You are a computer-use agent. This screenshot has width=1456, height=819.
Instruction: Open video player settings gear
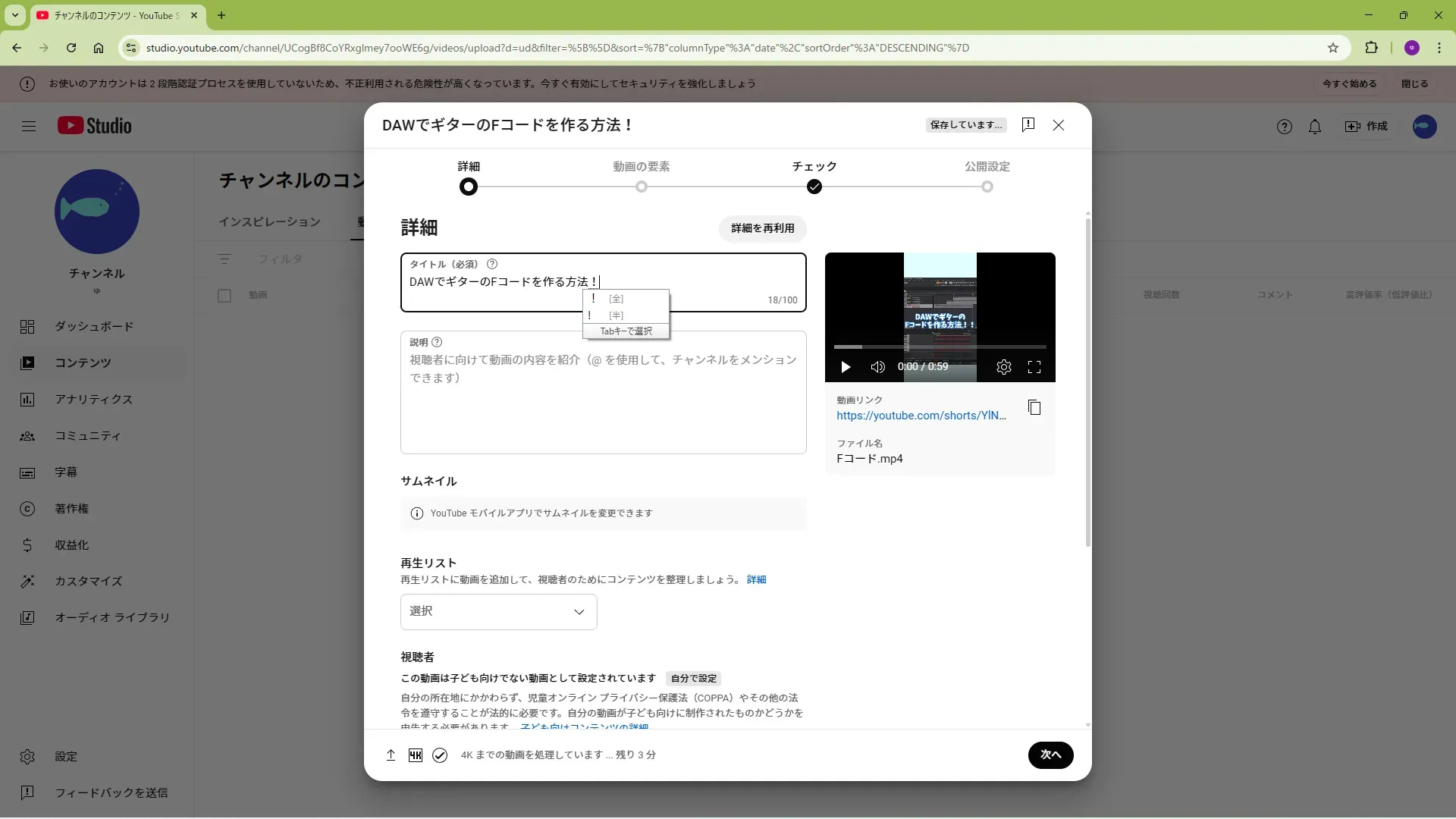tap(1003, 367)
